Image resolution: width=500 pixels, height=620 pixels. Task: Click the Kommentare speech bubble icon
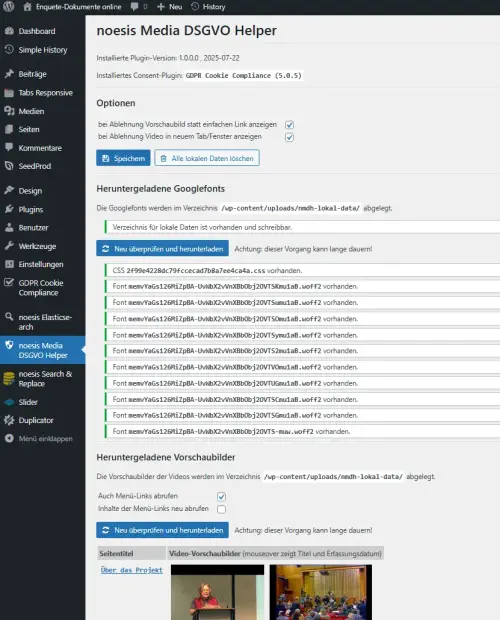(9, 147)
